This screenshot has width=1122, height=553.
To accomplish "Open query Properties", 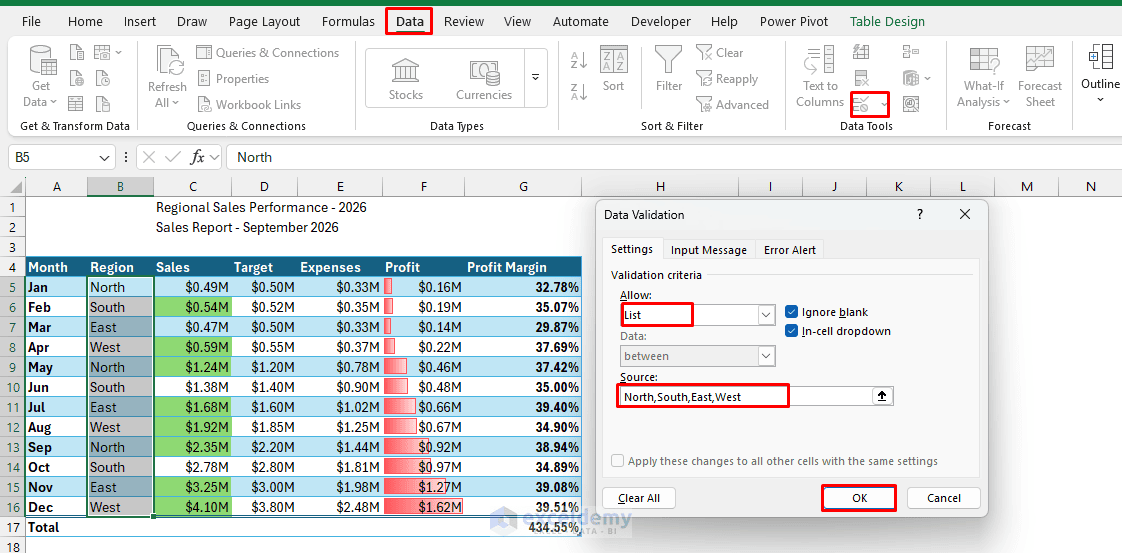I will point(234,79).
